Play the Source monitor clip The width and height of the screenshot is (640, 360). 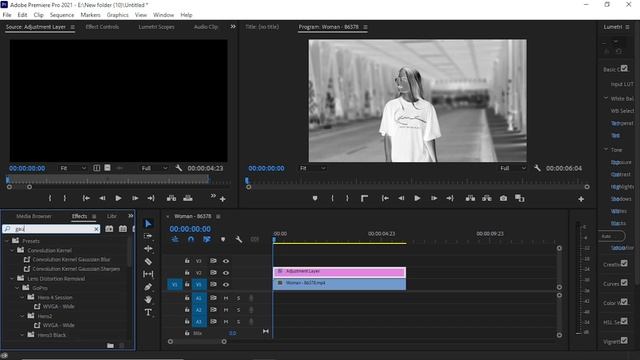point(118,198)
